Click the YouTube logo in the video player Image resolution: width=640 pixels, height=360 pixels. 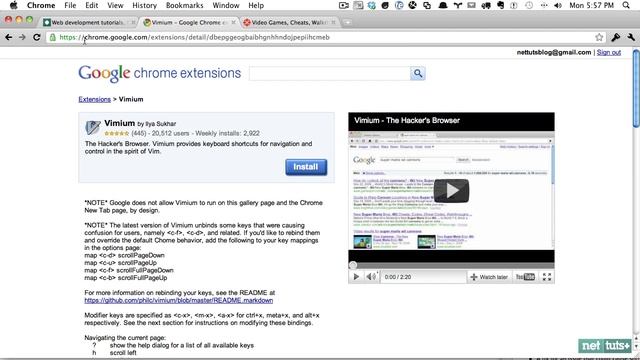(525, 277)
